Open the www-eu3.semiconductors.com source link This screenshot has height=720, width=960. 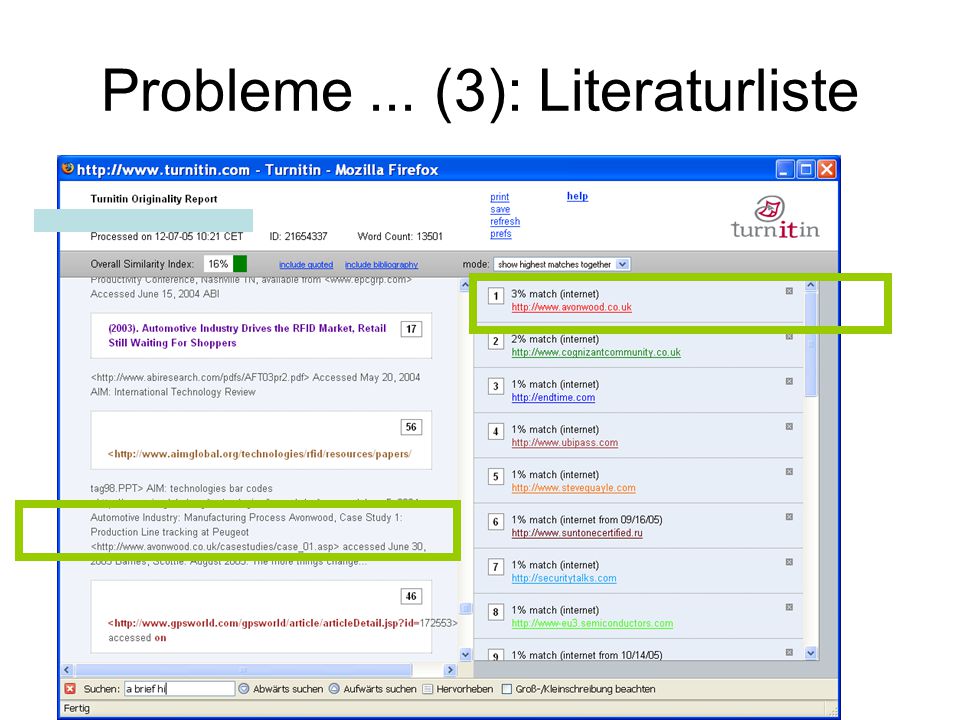(593, 623)
